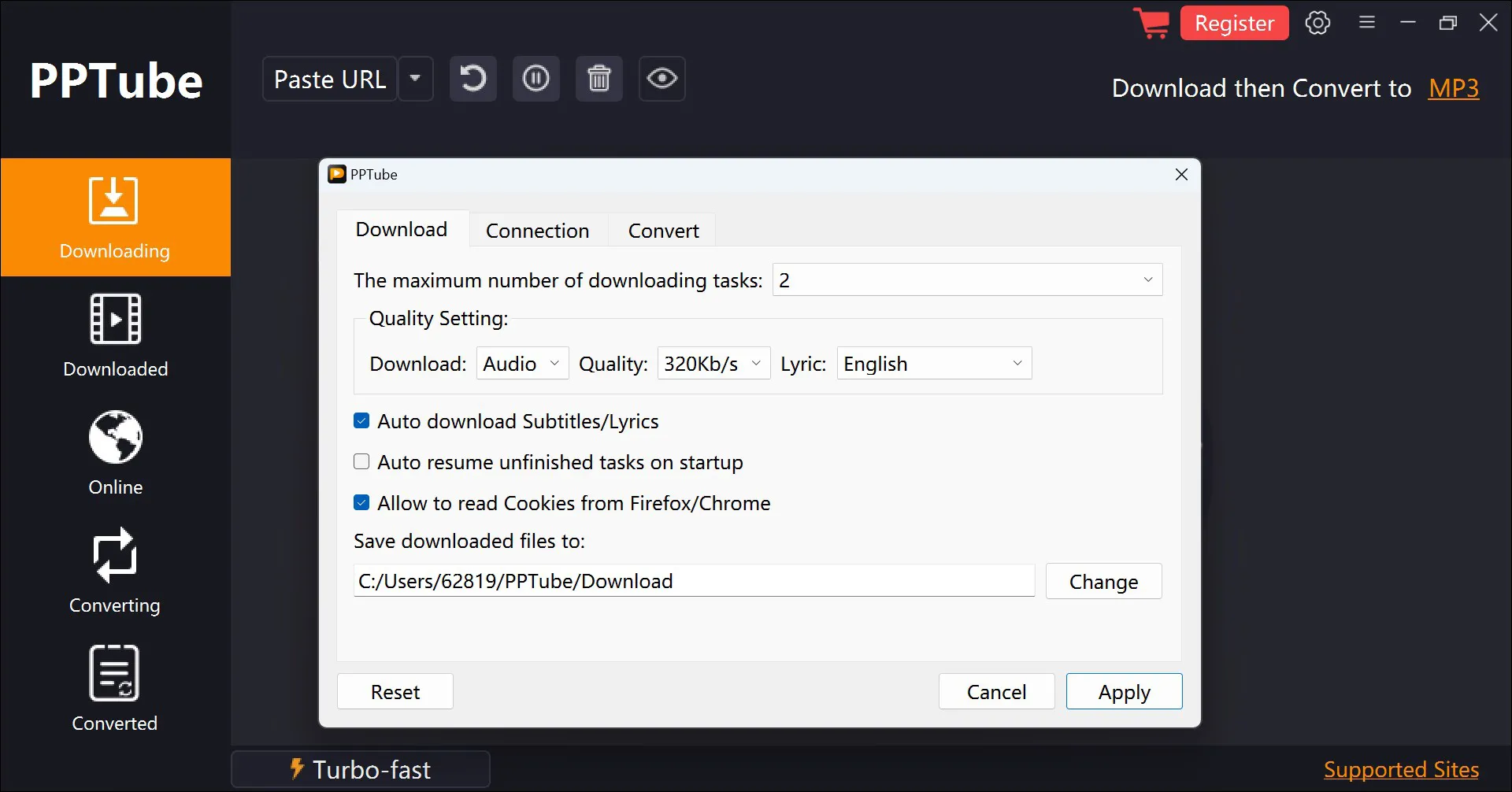Image resolution: width=1512 pixels, height=792 pixels.
Task: Pause all downloads with pause icon
Action: point(535,79)
